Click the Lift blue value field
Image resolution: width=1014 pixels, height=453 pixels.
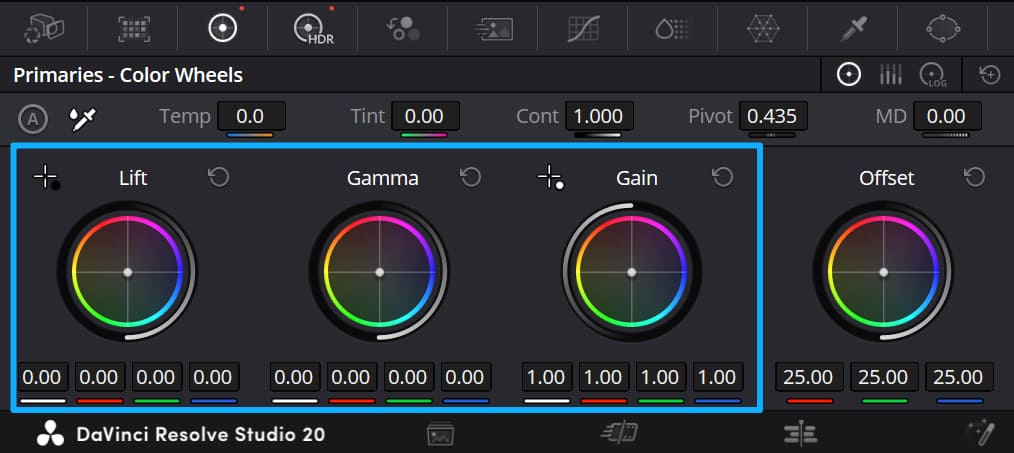214,377
